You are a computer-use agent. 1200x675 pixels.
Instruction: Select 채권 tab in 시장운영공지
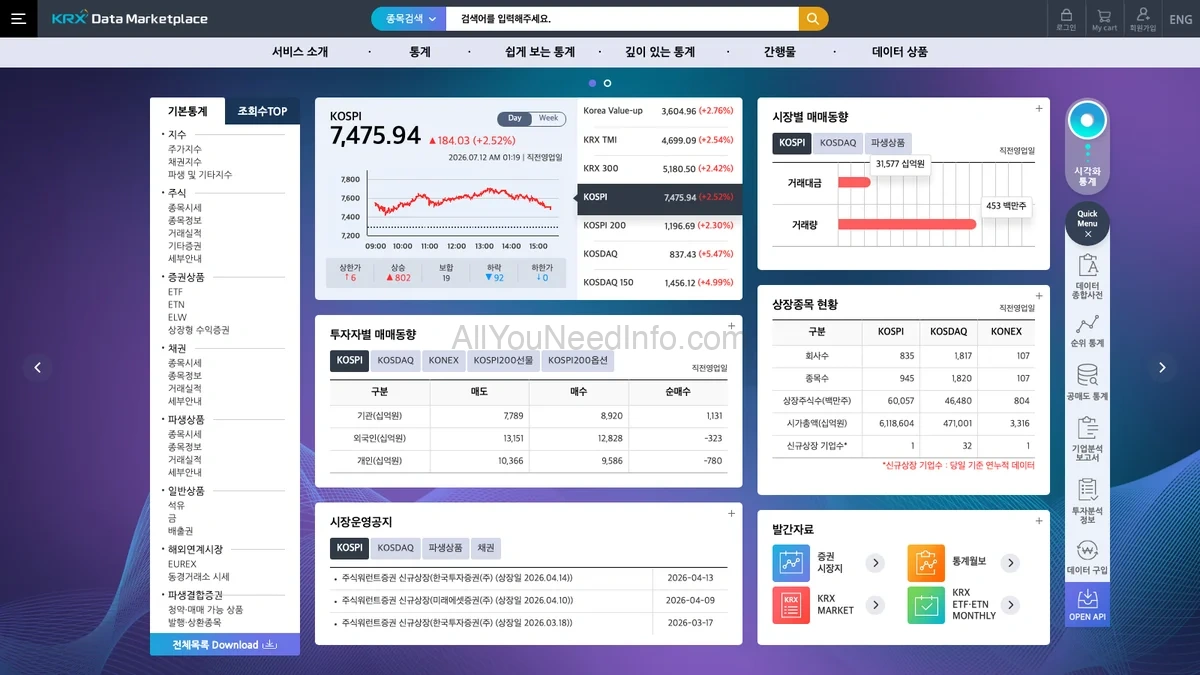pyautogui.click(x=485, y=548)
